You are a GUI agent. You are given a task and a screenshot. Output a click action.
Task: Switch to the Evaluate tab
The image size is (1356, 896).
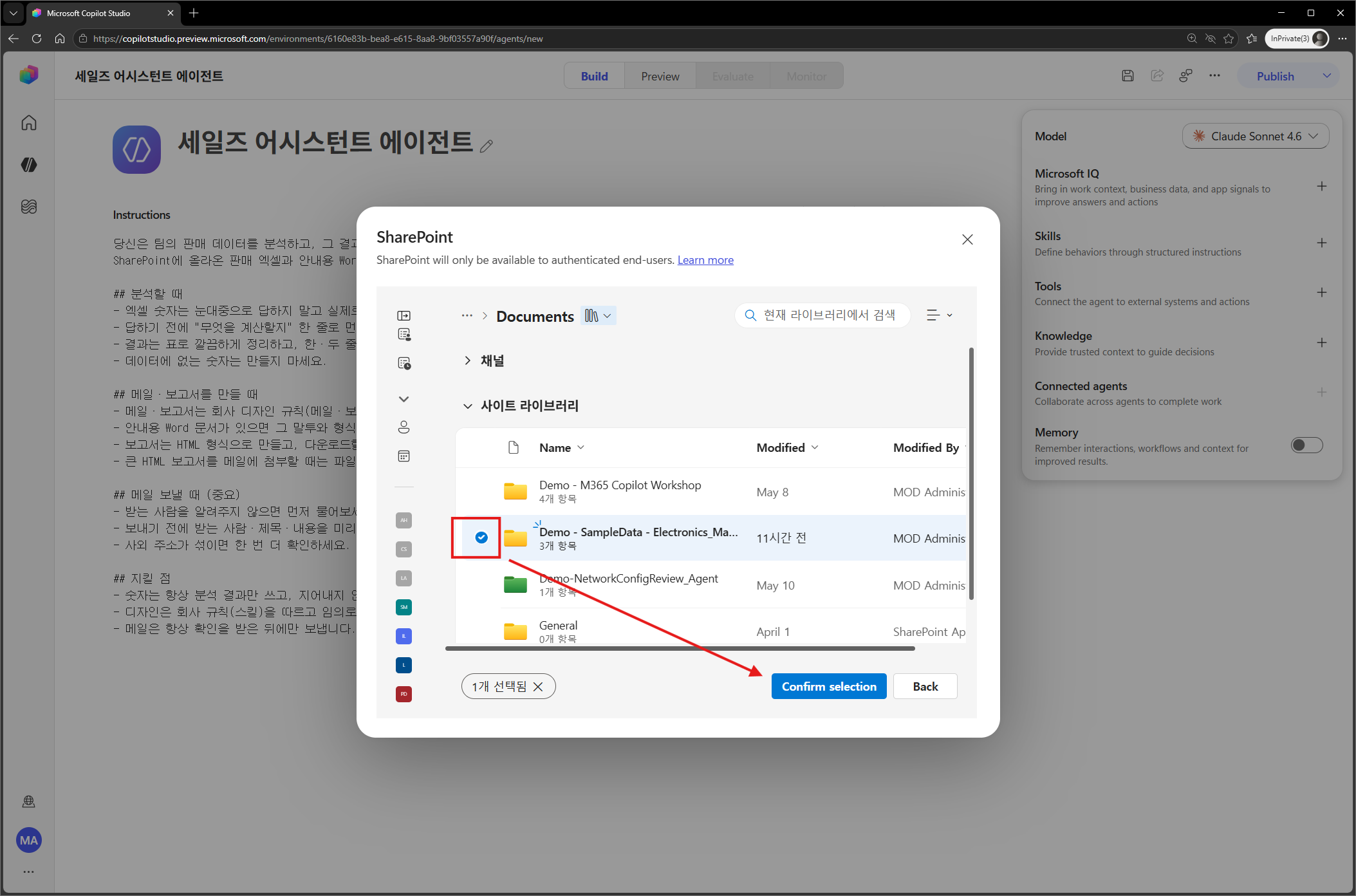(732, 76)
